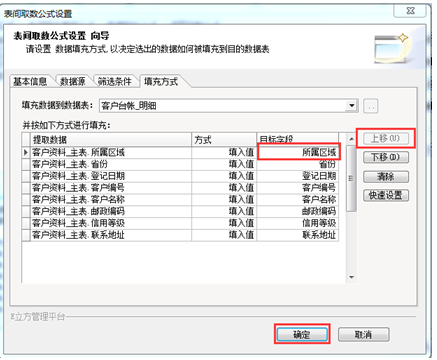Select cell 客户资料_主表.省份
Viewport: 437px width, 360px height.
point(111,164)
